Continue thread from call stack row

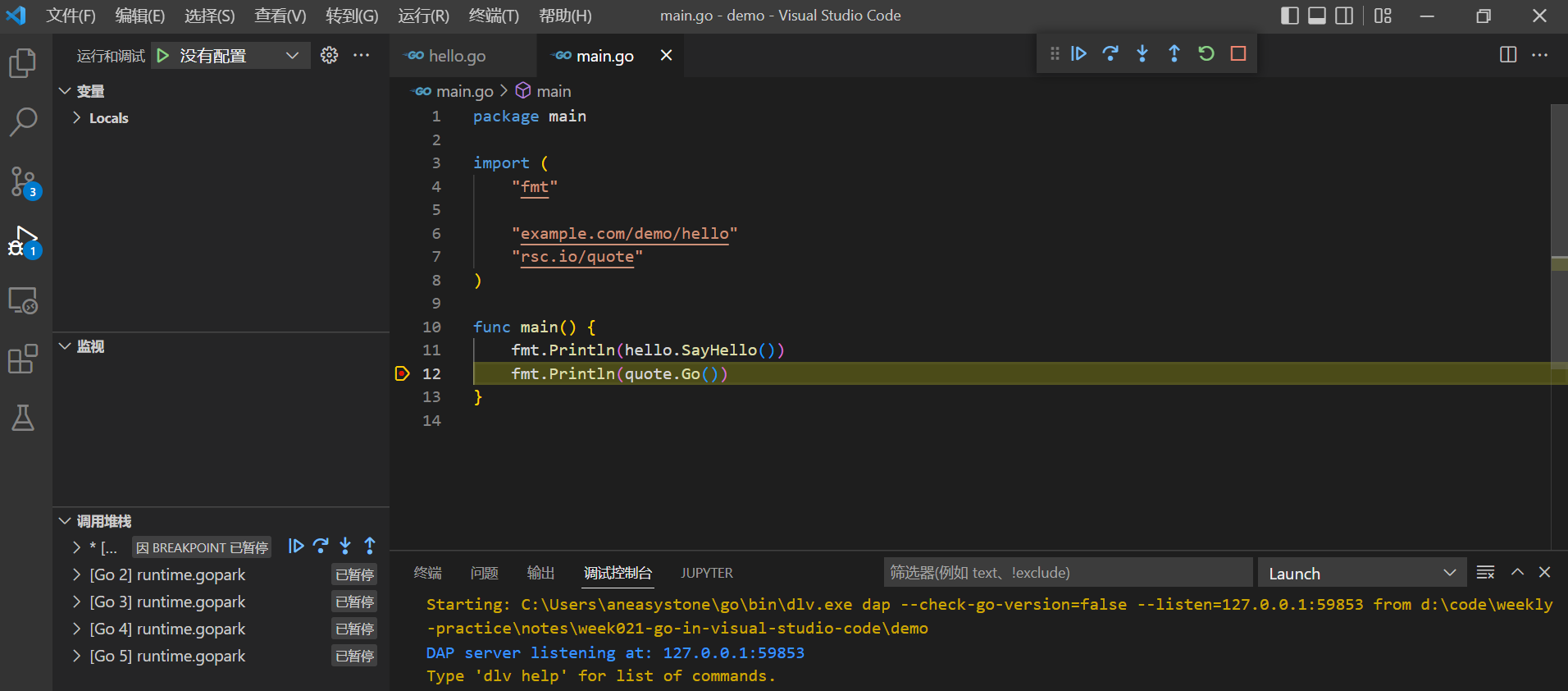click(x=296, y=546)
